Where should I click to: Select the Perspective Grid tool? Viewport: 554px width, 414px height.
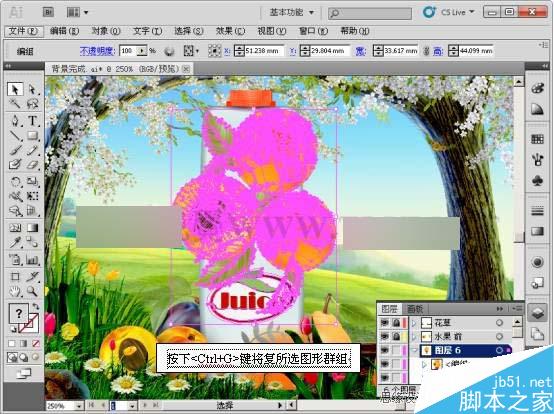tap(33, 211)
